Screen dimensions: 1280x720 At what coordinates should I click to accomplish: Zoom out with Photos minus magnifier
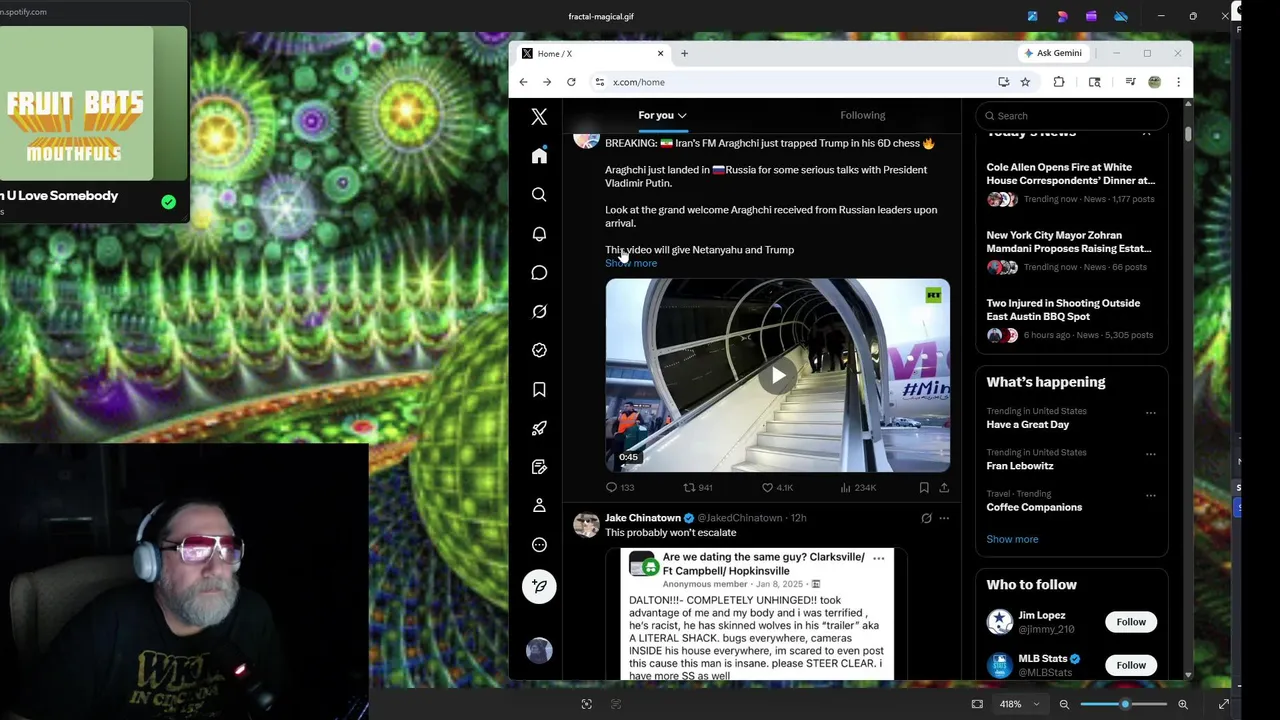click(x=1064, y=704)
